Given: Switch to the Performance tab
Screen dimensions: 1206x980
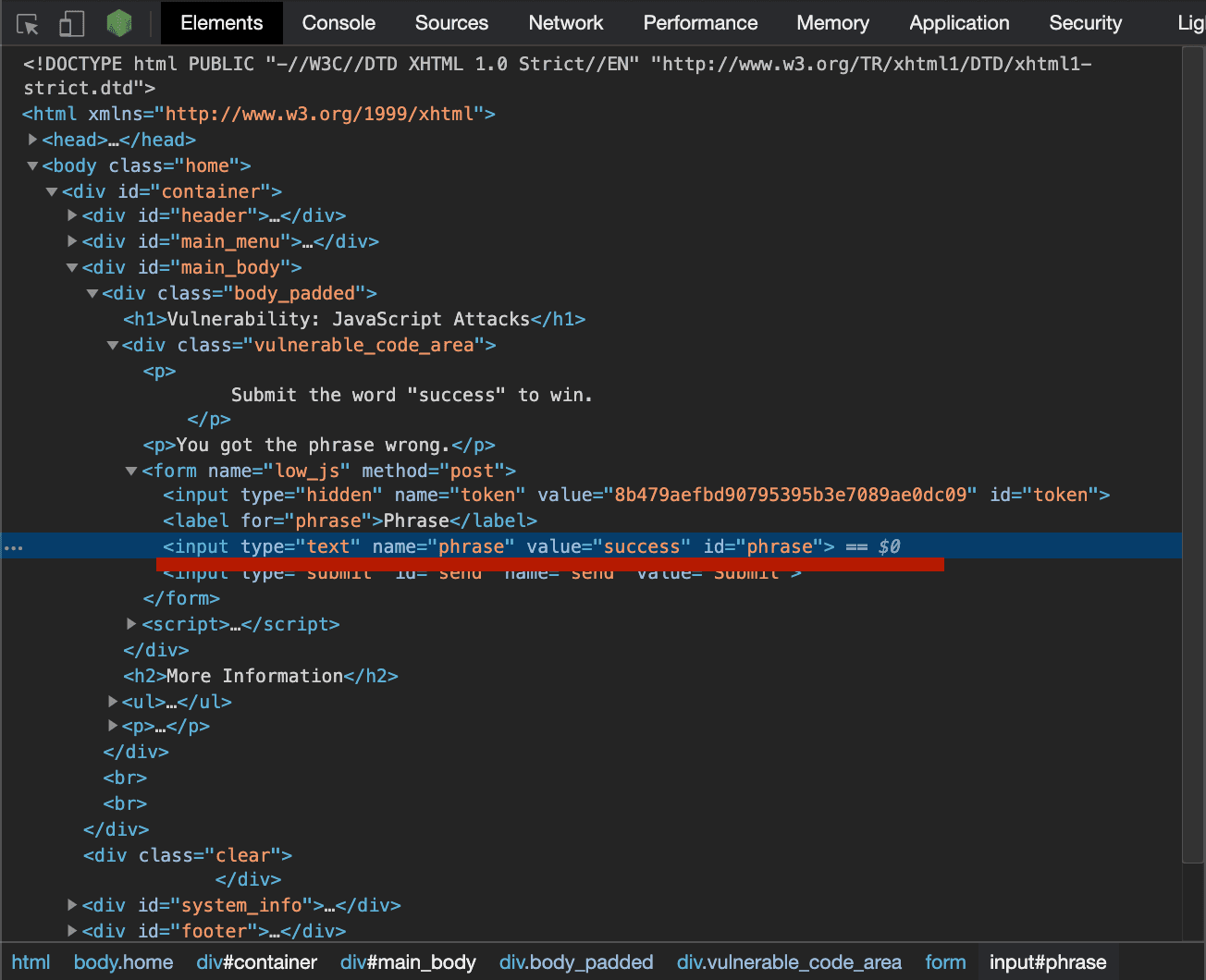Looking at the screenshot, I should click(x=700, y=22).
